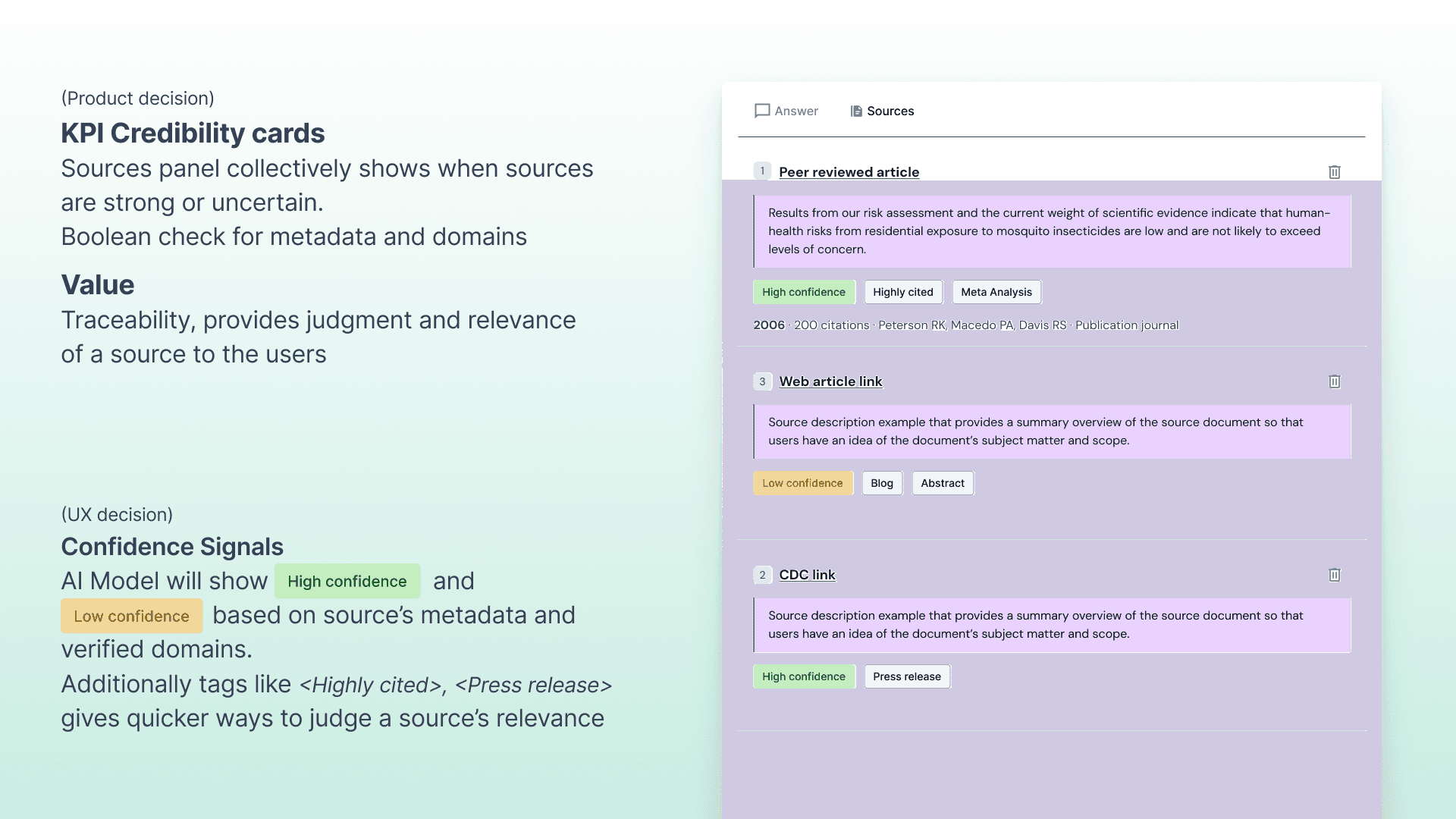1456x819 pixels.
Task: Remove the CDC link source via trash icon
Action: [x=1335, y=575]
